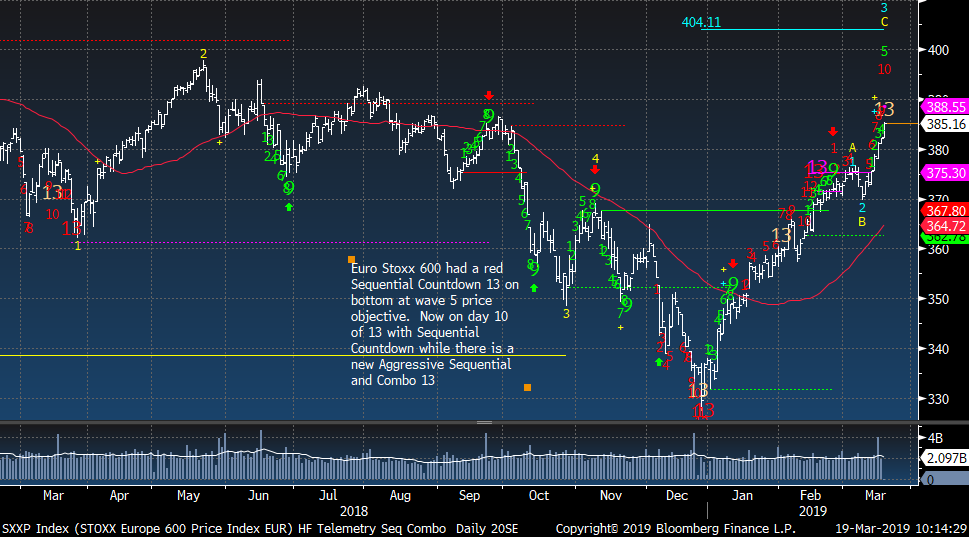Click the yellow A wave label
969x537 pixels.
(x=852, y=148)
